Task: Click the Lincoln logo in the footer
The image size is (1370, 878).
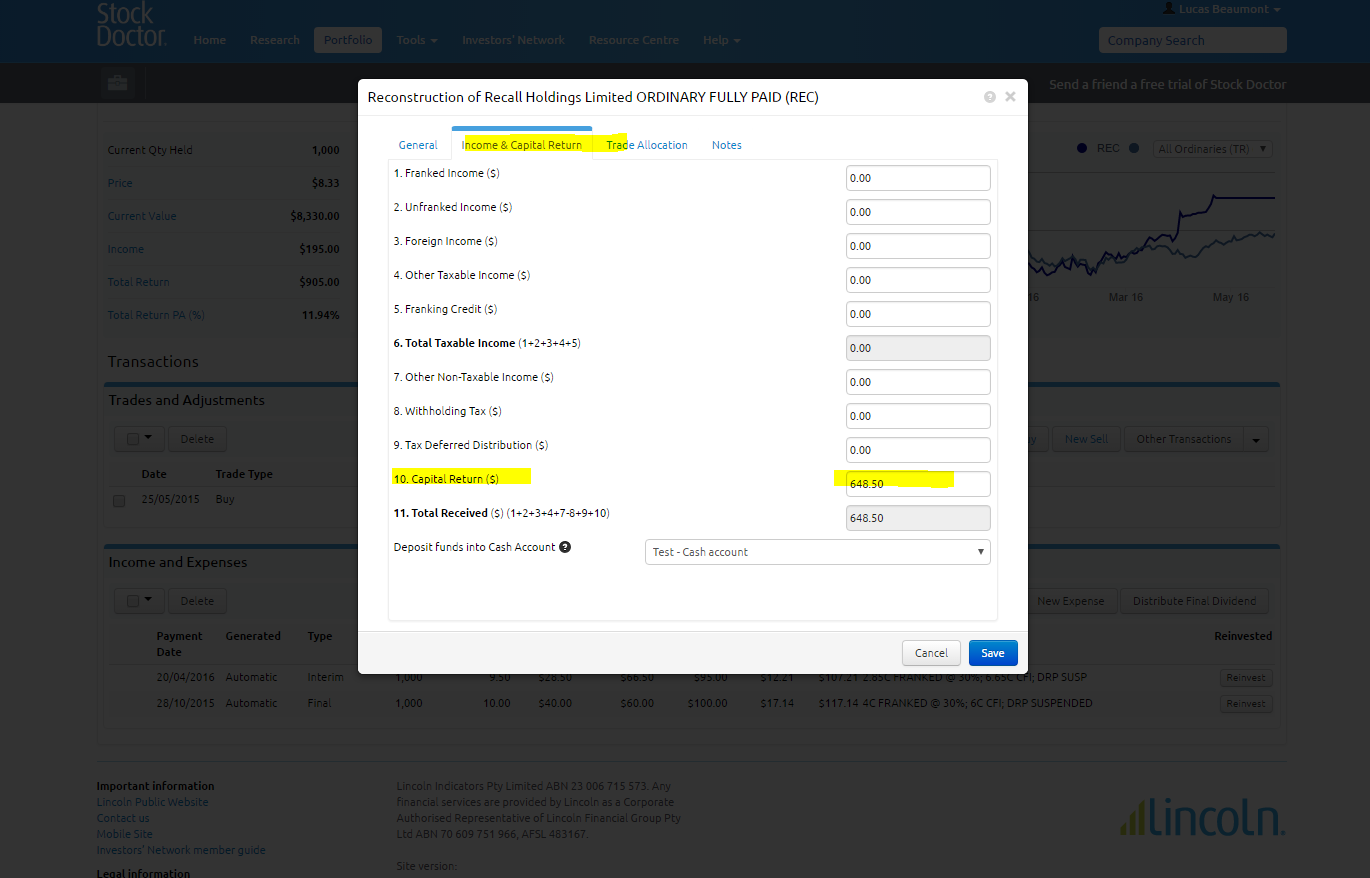Action: 1203,816
